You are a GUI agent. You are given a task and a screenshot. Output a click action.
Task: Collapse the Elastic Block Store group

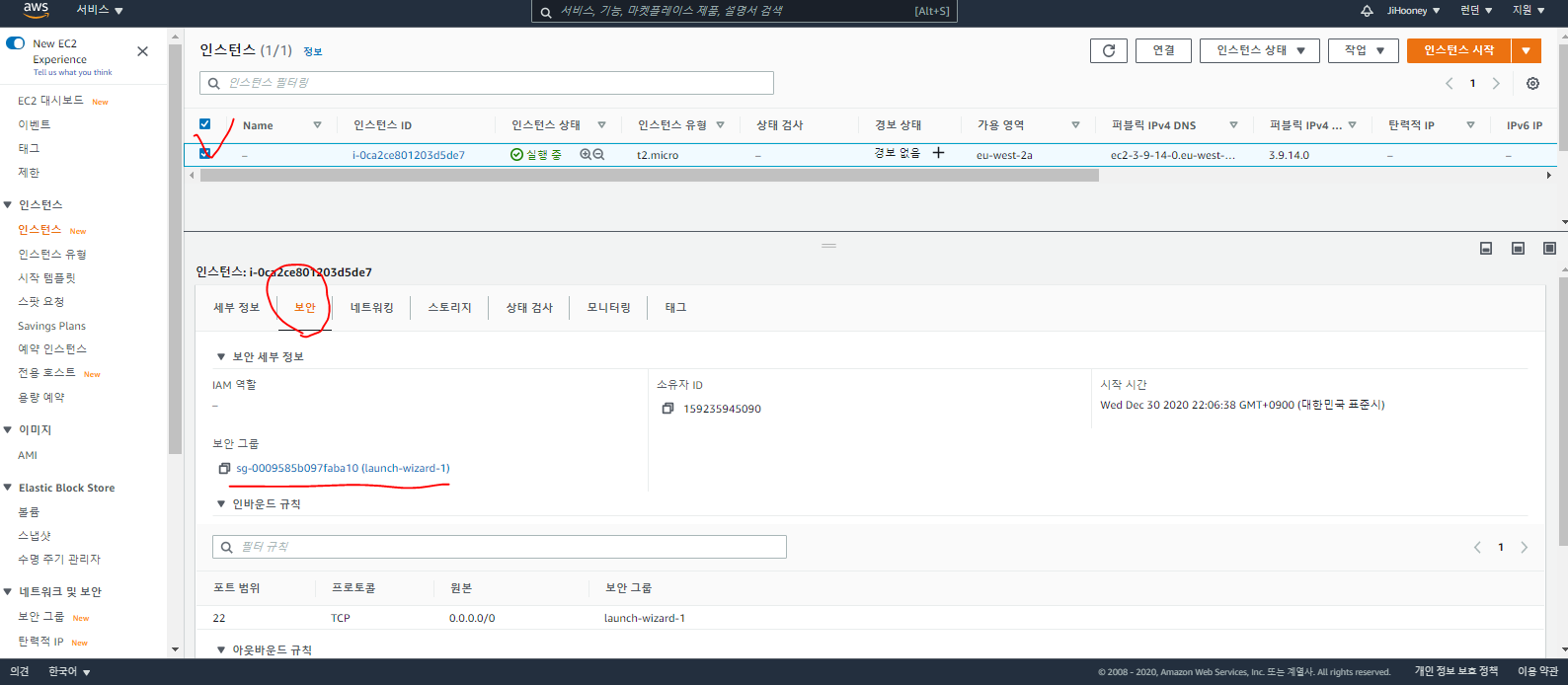(8, 489)
